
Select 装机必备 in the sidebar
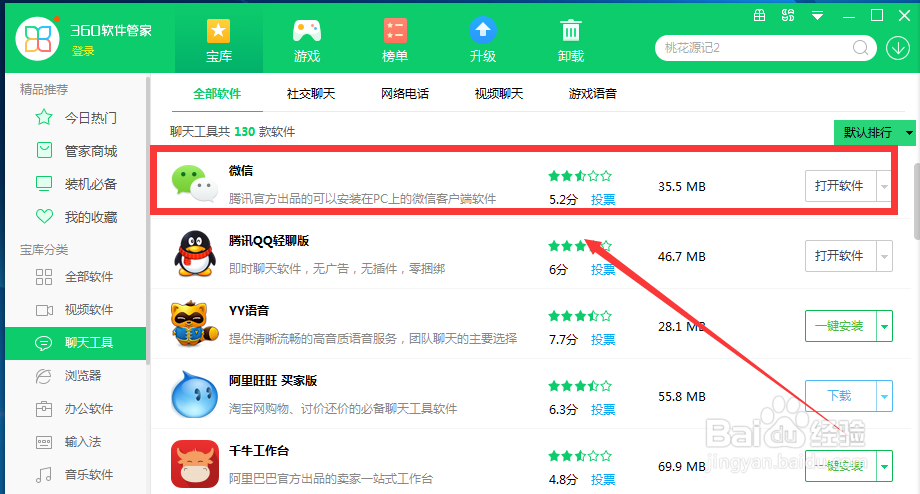click(x=75, y=184)
